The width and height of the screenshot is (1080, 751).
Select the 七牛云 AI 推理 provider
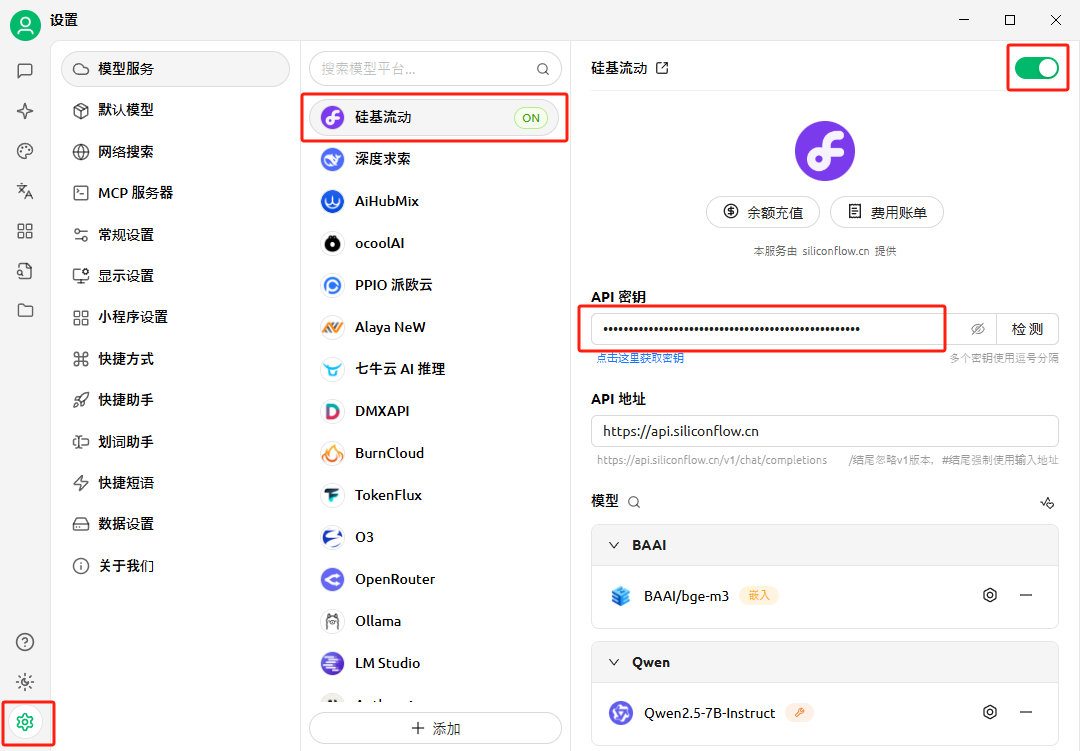click(434, 369)
